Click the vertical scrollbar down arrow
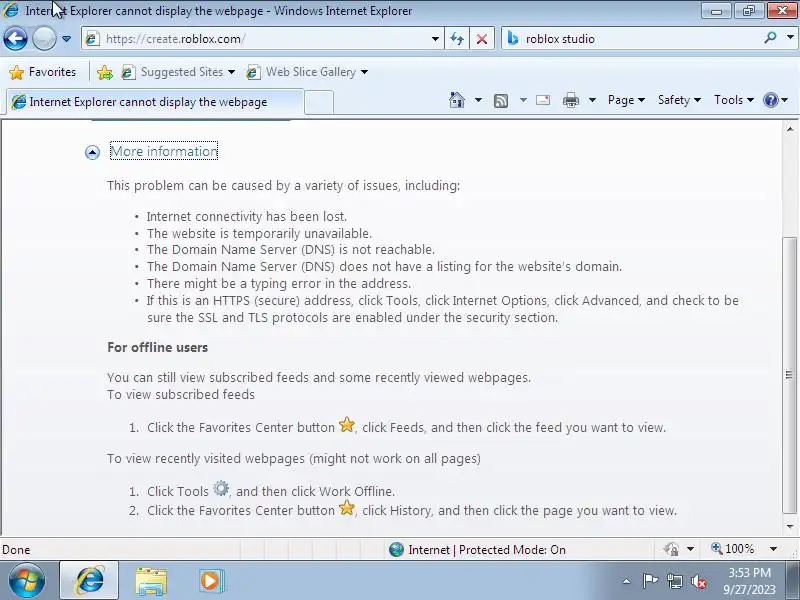This screenshot has width=800, height=600. (x=790, y=527)
